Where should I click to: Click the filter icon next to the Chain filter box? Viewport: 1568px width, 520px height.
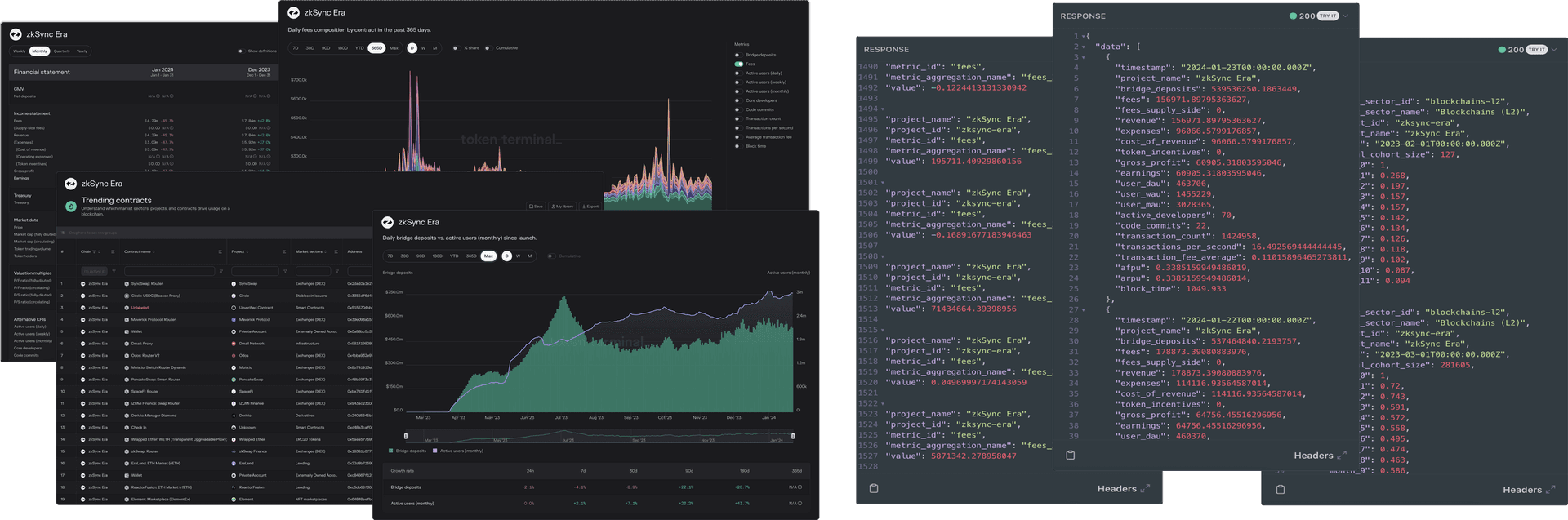coord(114,271)
